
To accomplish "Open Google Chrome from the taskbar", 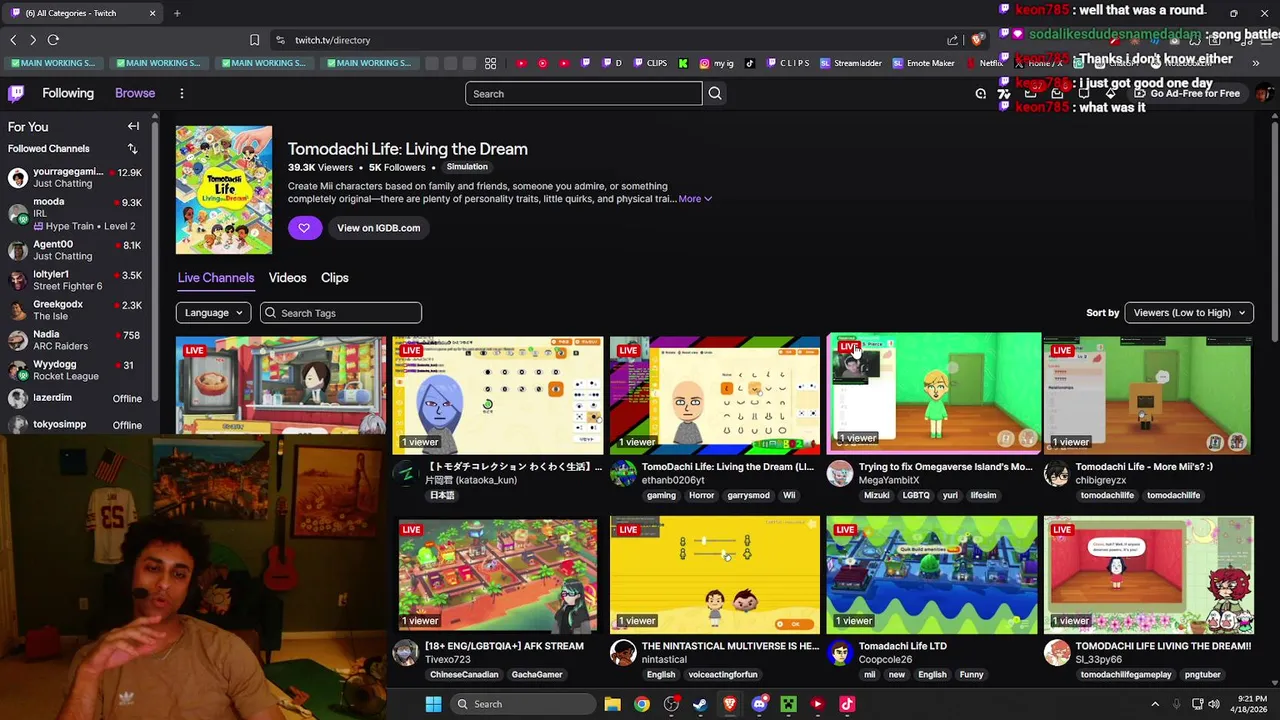I will pyautogui.click(x=642, y=704).
